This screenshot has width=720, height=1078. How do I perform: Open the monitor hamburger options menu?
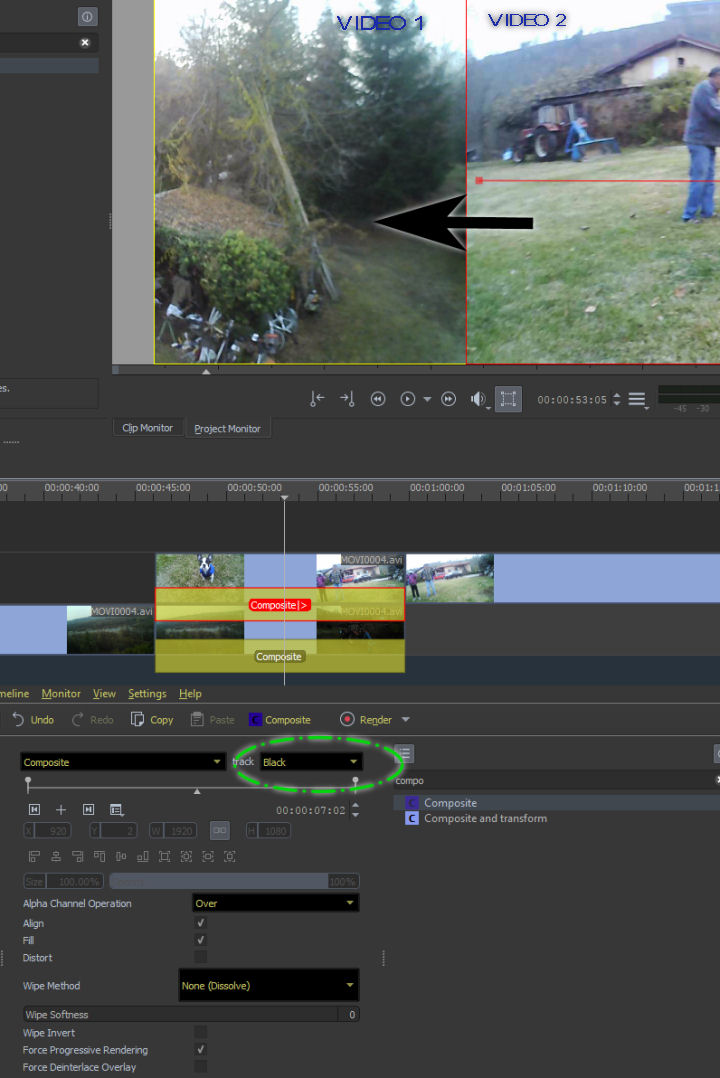637,399
